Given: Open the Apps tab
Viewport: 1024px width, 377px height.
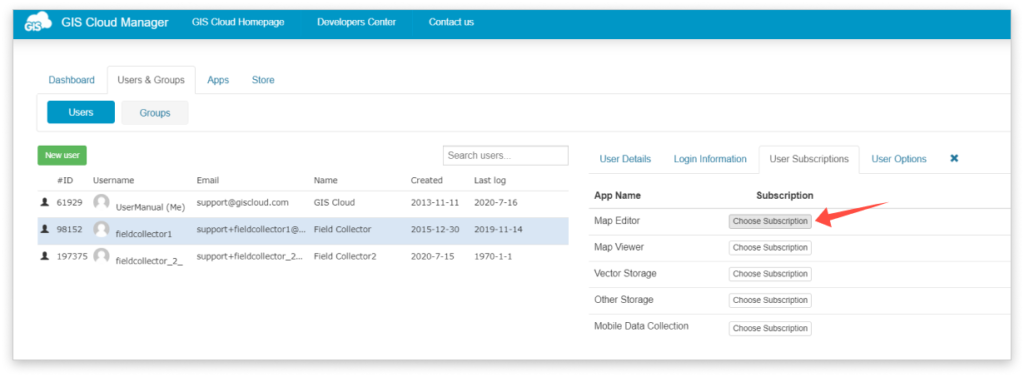Looking at the screenshot, I should pyautogui.click(x=218, y=80).
